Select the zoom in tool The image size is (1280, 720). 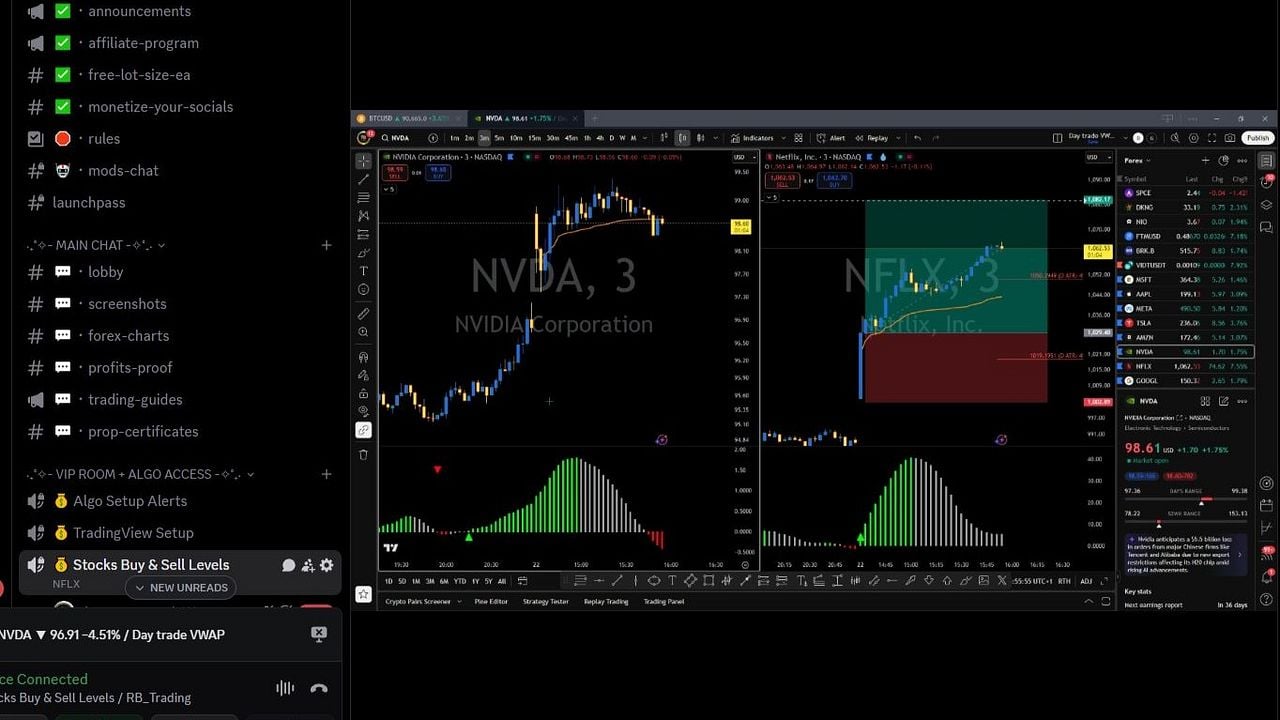[x=363, y=332]
